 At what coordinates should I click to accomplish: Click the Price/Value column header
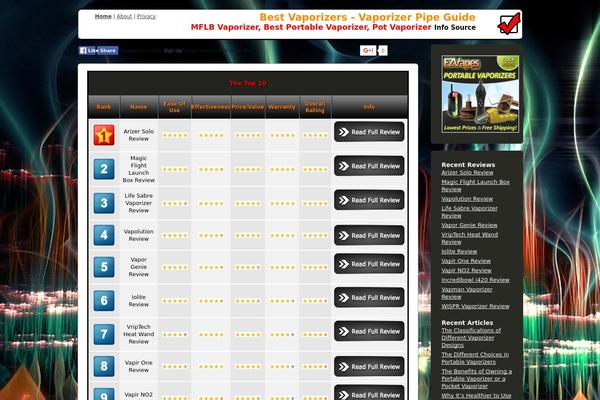[x=248, y=107]
